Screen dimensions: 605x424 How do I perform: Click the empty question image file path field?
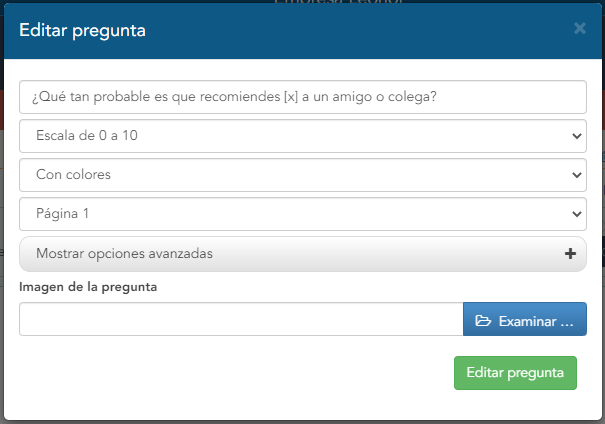241,319
